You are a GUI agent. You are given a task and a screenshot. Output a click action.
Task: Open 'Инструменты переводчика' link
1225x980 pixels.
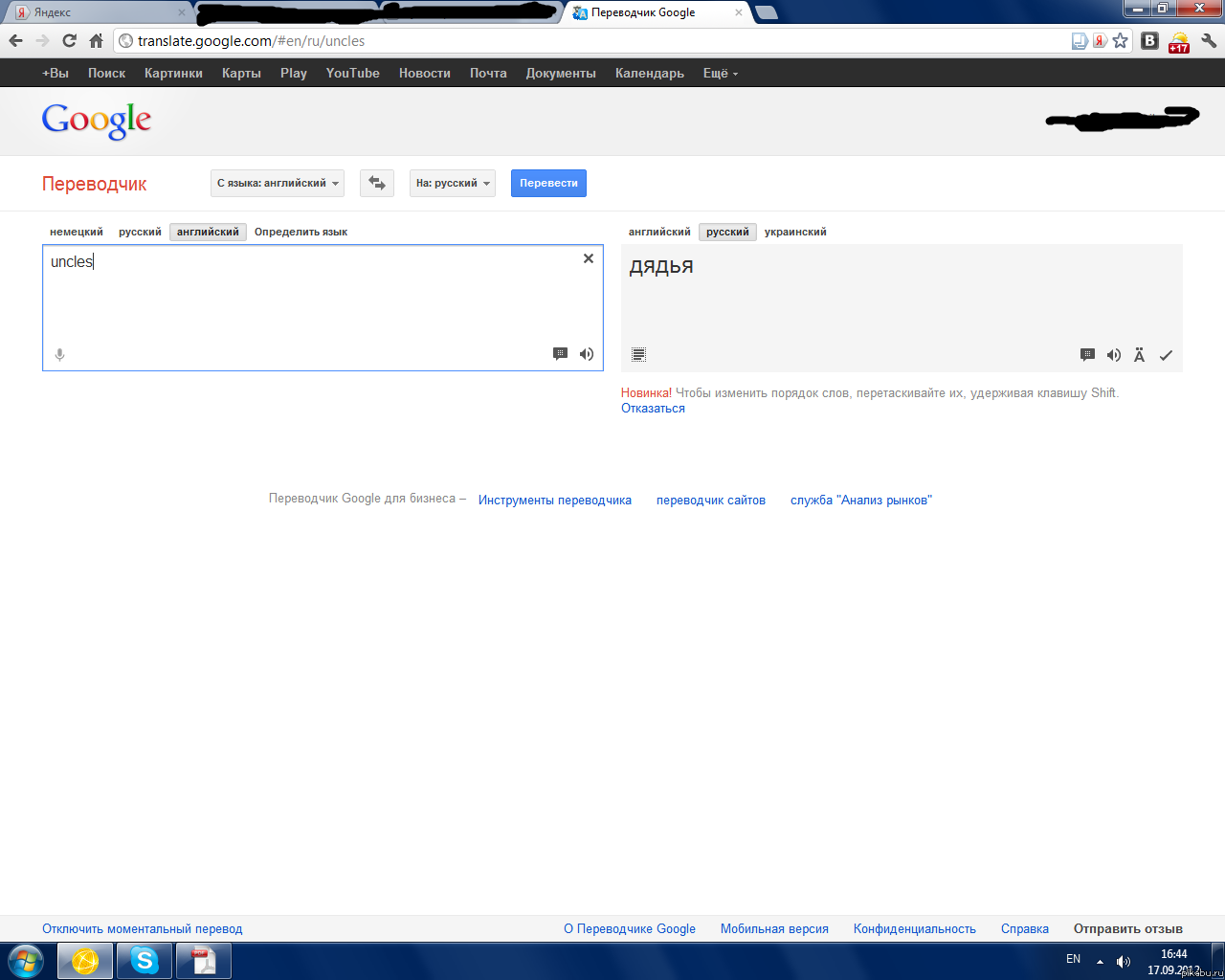[x=555, y=501]
